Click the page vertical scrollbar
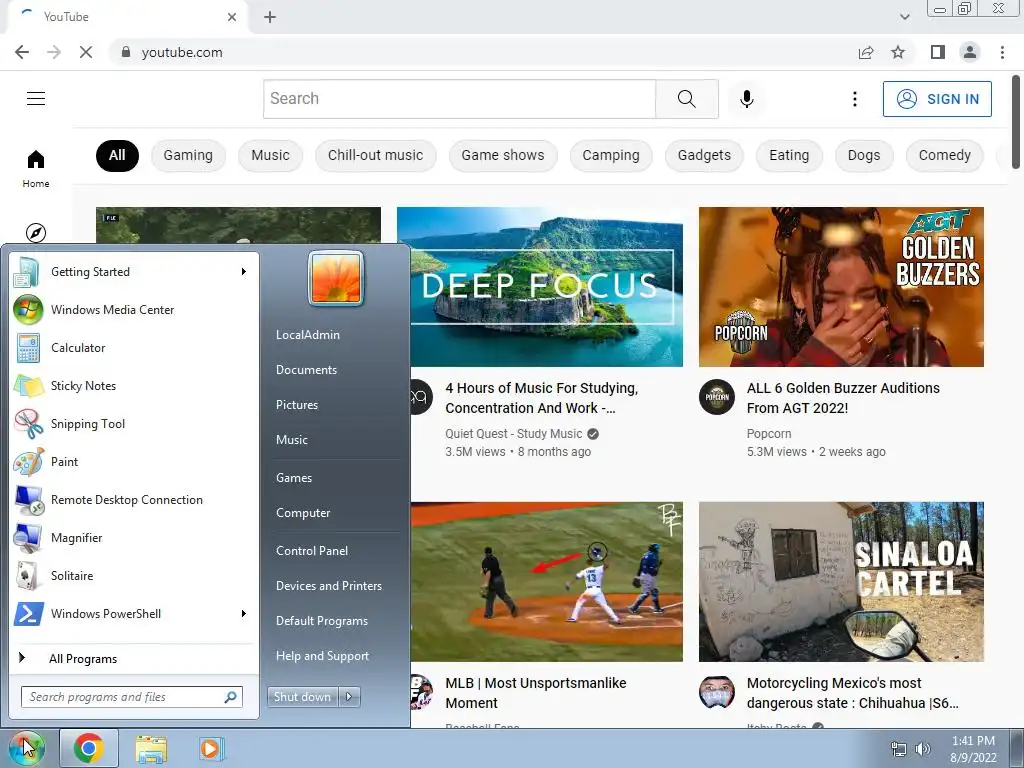Viewport: 1024px width, 768px height. point(1016,121)
